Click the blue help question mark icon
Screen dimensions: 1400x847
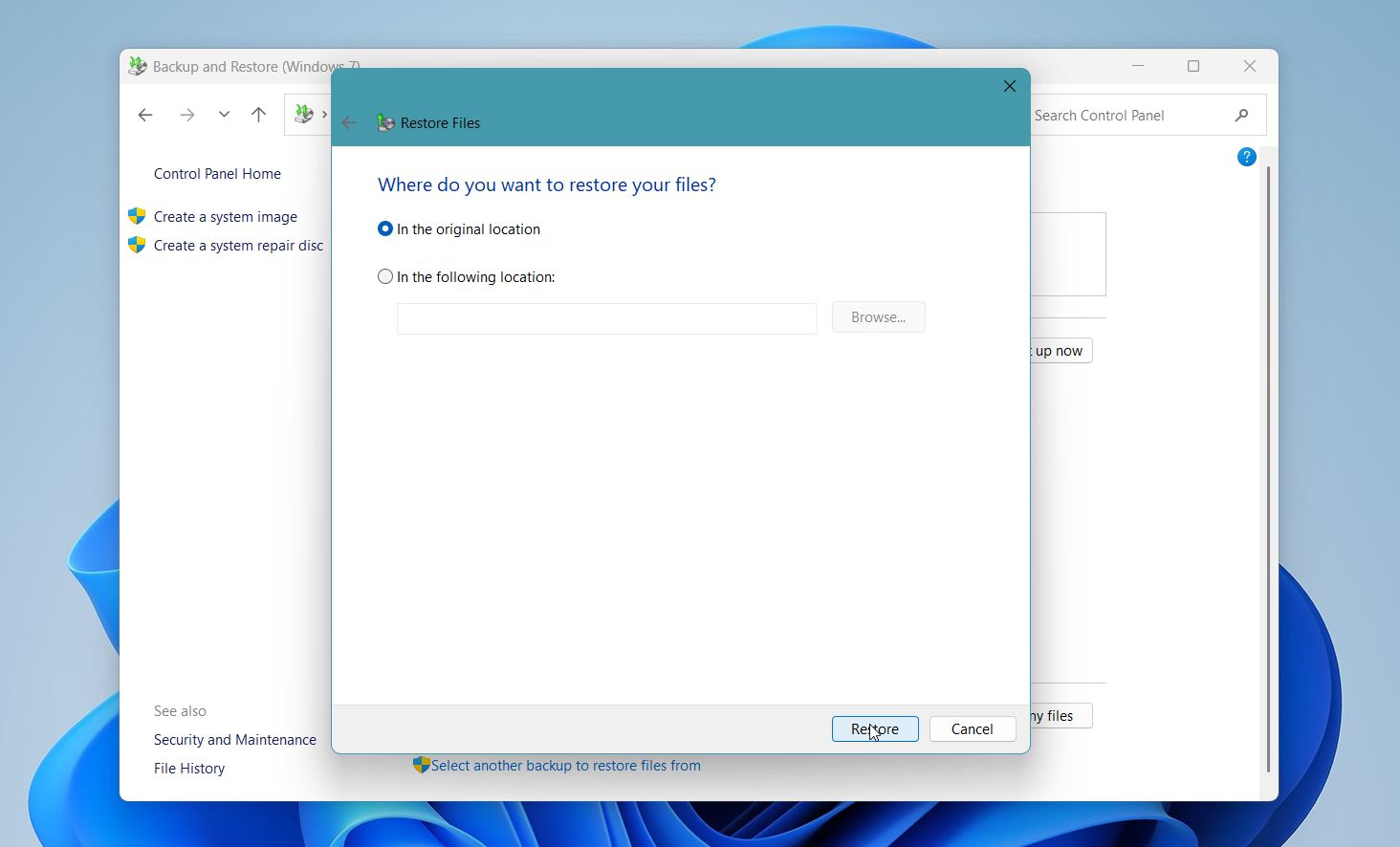1246,157
